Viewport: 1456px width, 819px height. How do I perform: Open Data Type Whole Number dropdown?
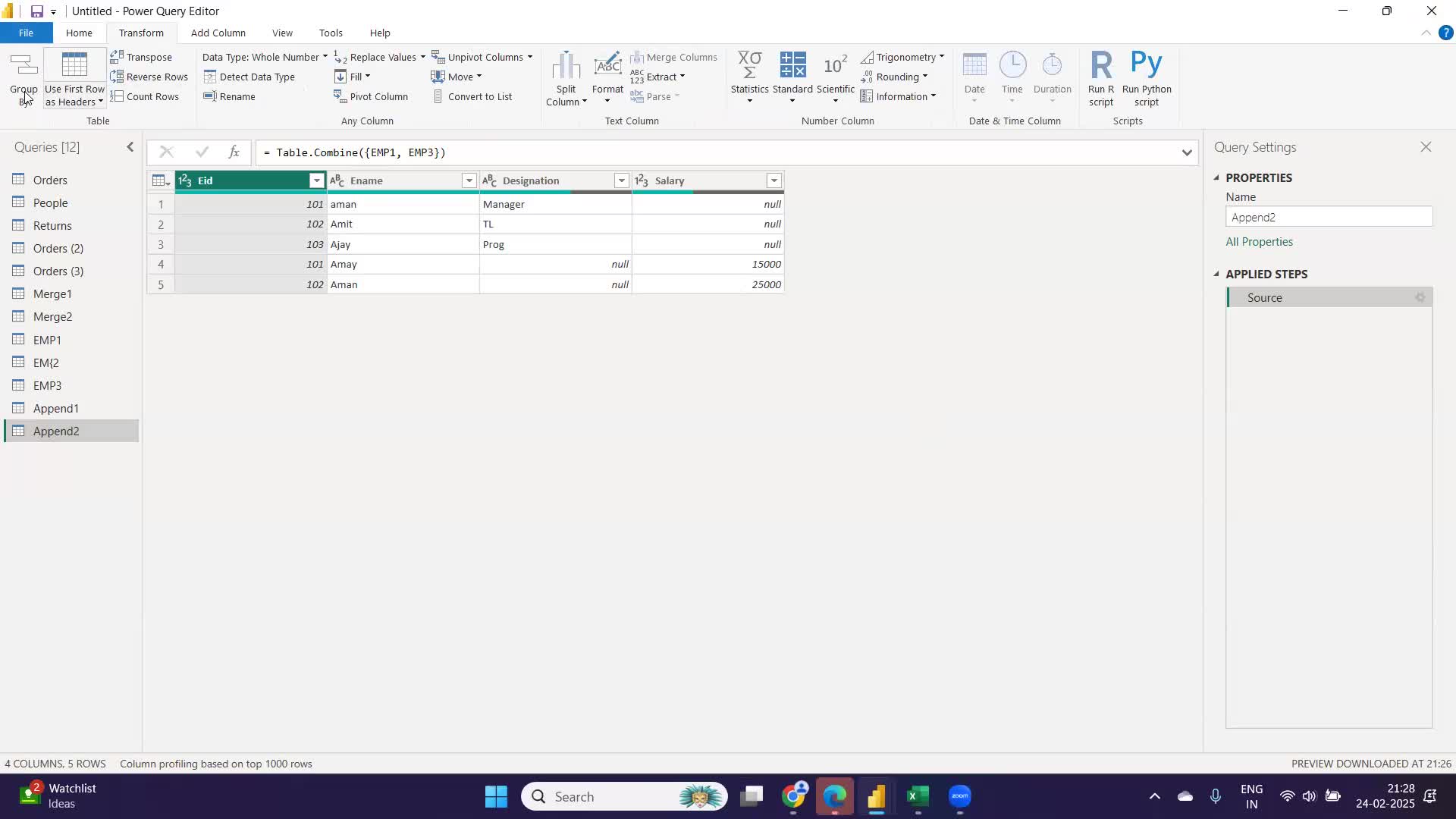[x=265, y=57]
